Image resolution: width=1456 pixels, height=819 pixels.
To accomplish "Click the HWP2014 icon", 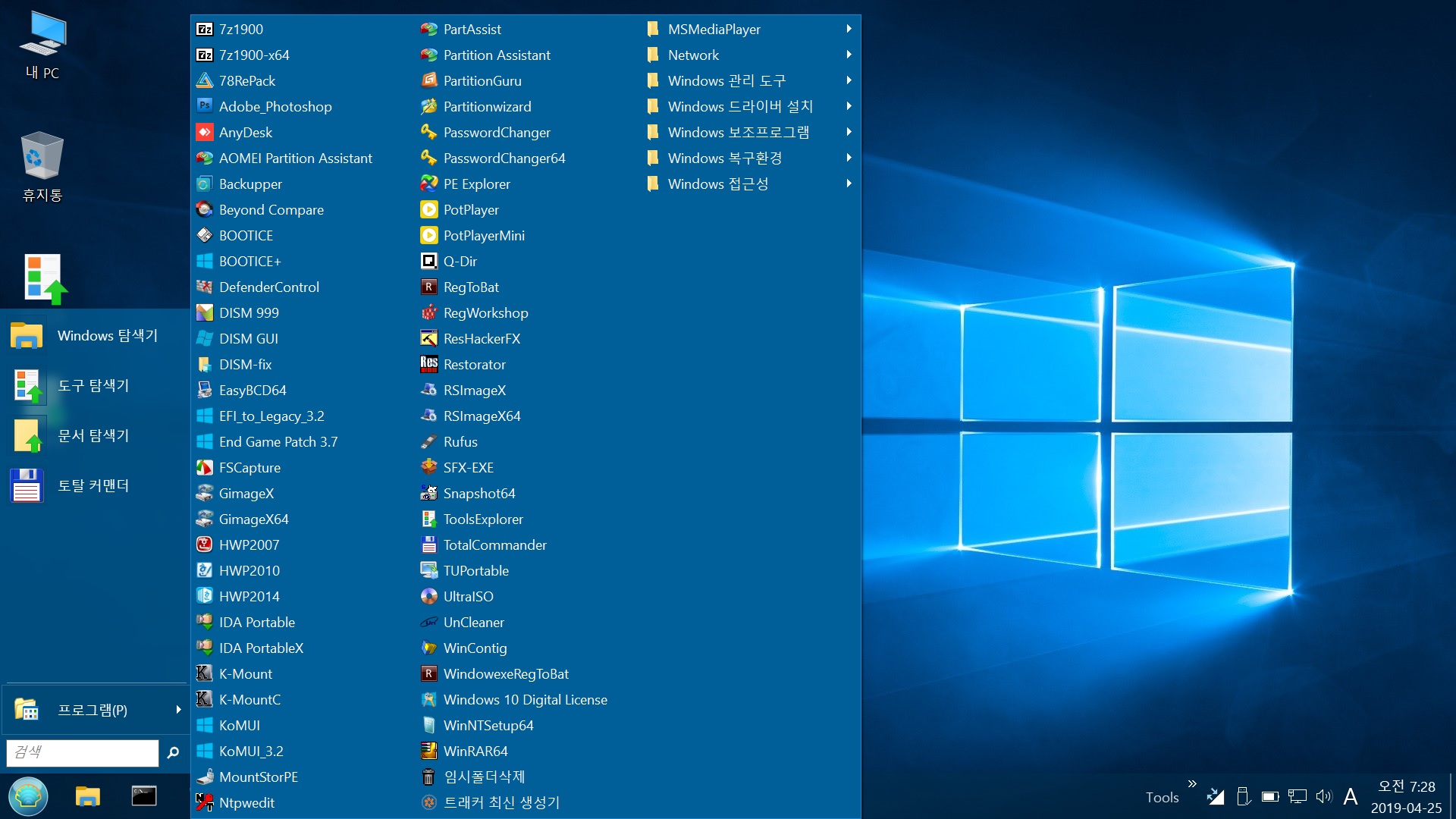I will pos(204,597).
